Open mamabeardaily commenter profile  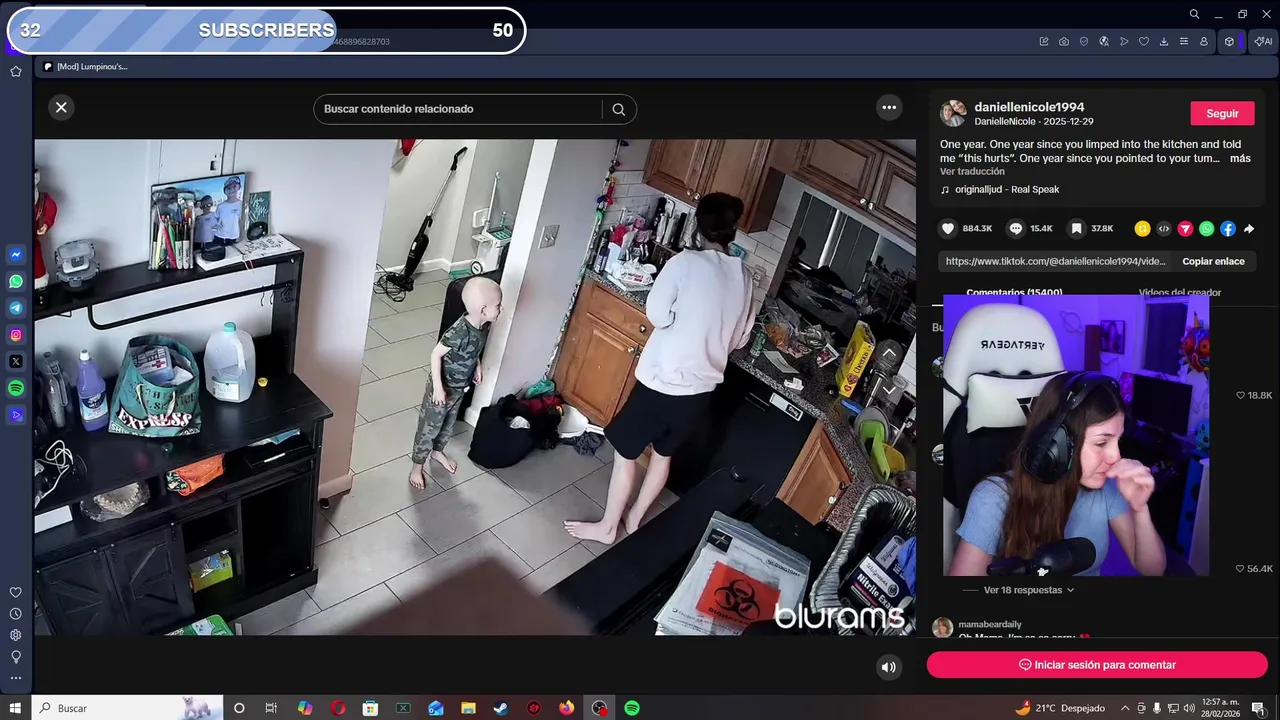coord(989,624)
